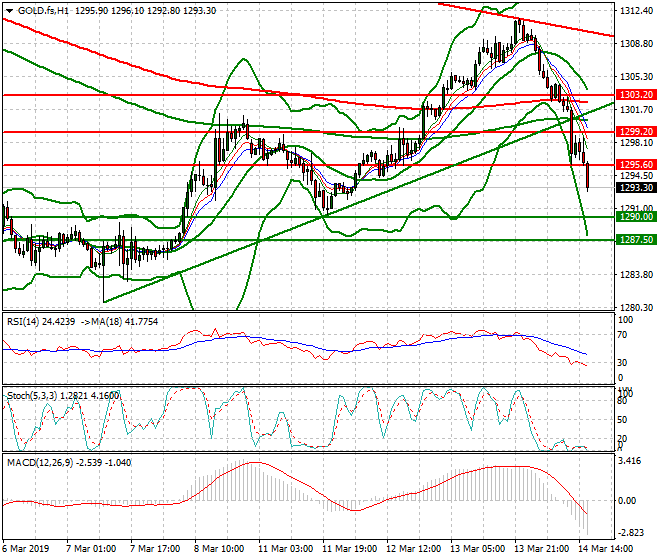Click the 8 Mar 10:00 time label
This screenshot has height=560, width=660.
[219, 549]
